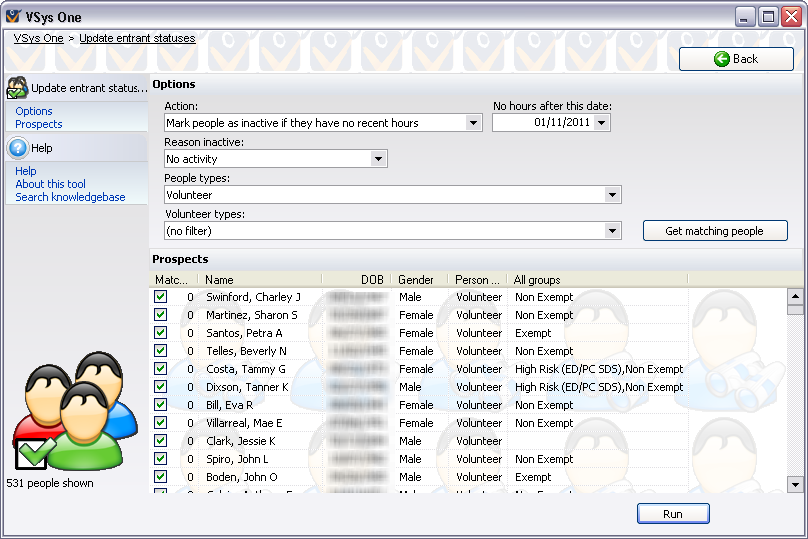Open the Prospects link in sidebar
Screen dimensions: 808x539
(39, 124)
